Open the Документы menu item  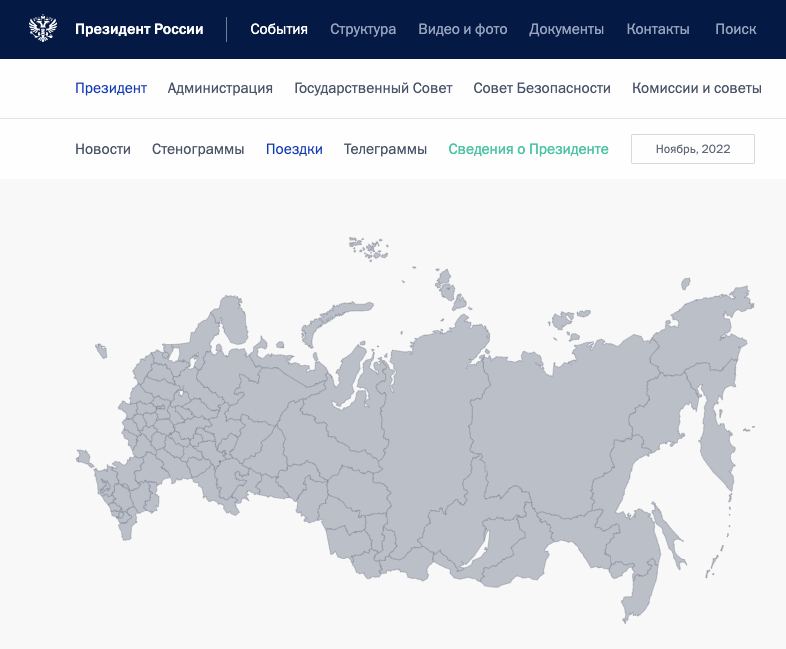pyautogui.click(x=566, y=29)
